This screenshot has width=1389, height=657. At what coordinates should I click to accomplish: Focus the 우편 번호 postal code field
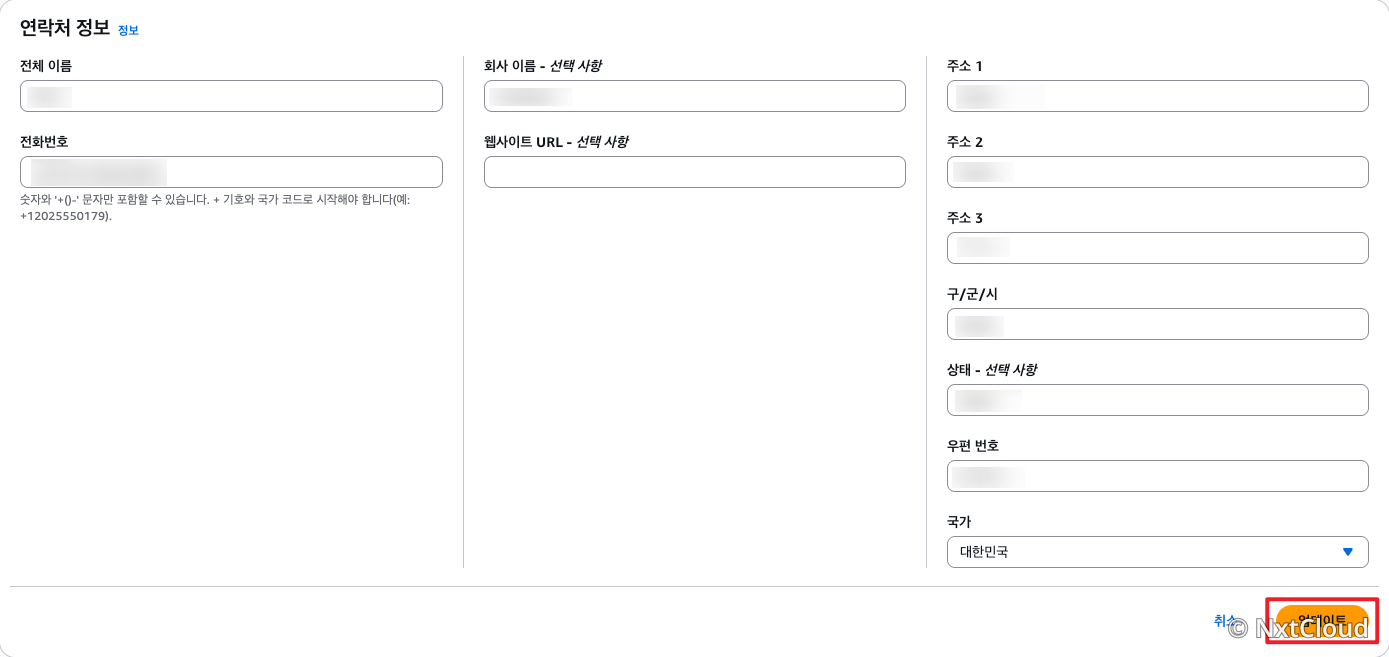(x=1157, y=476)
